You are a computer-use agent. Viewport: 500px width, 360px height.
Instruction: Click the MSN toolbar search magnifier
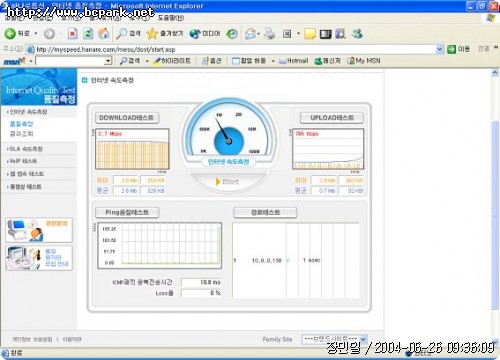[130, 61]
